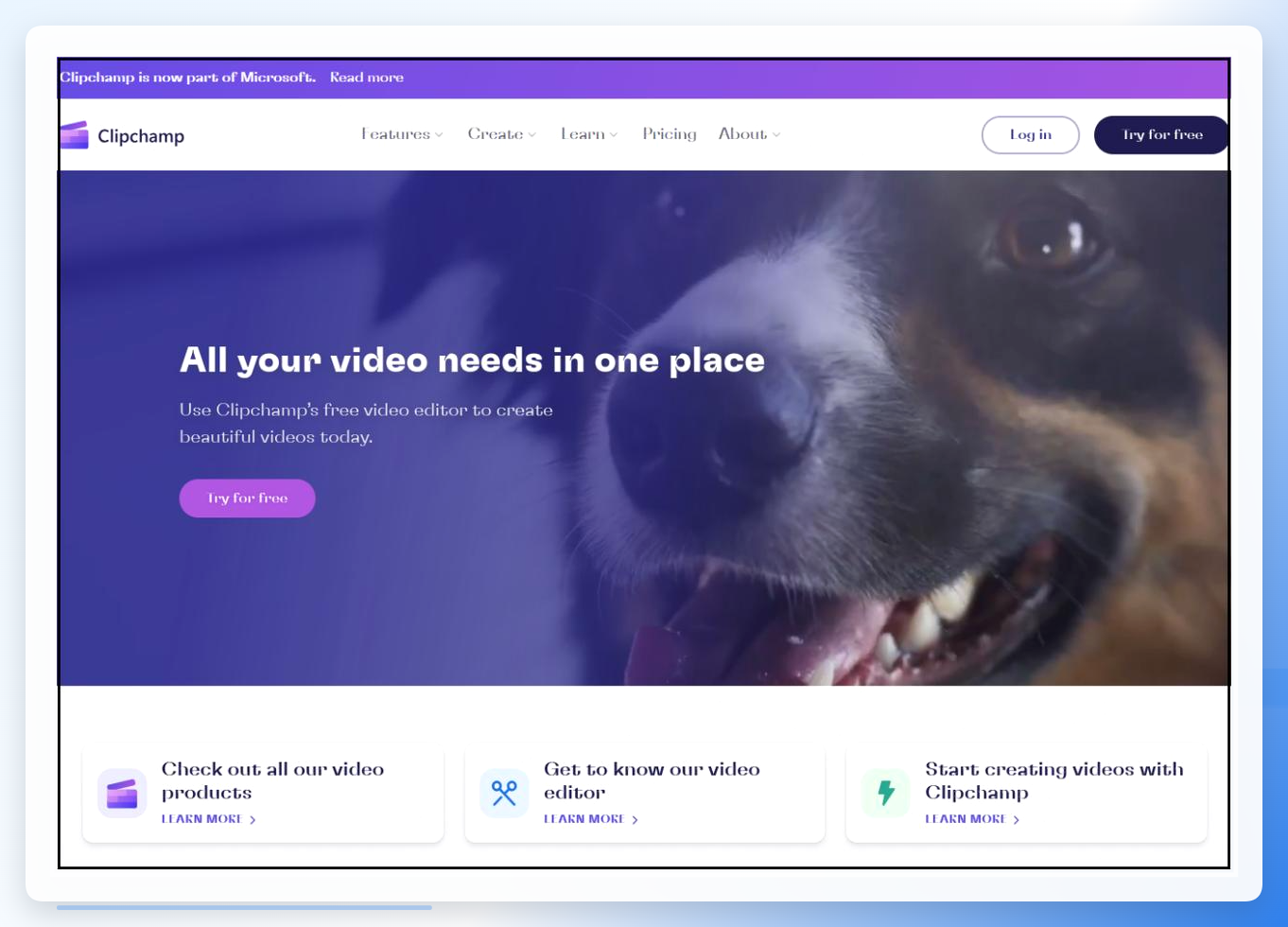The image size is (1288, 927).
Task: Click the hero subtitle about free video editor
Action: (367, 424)
